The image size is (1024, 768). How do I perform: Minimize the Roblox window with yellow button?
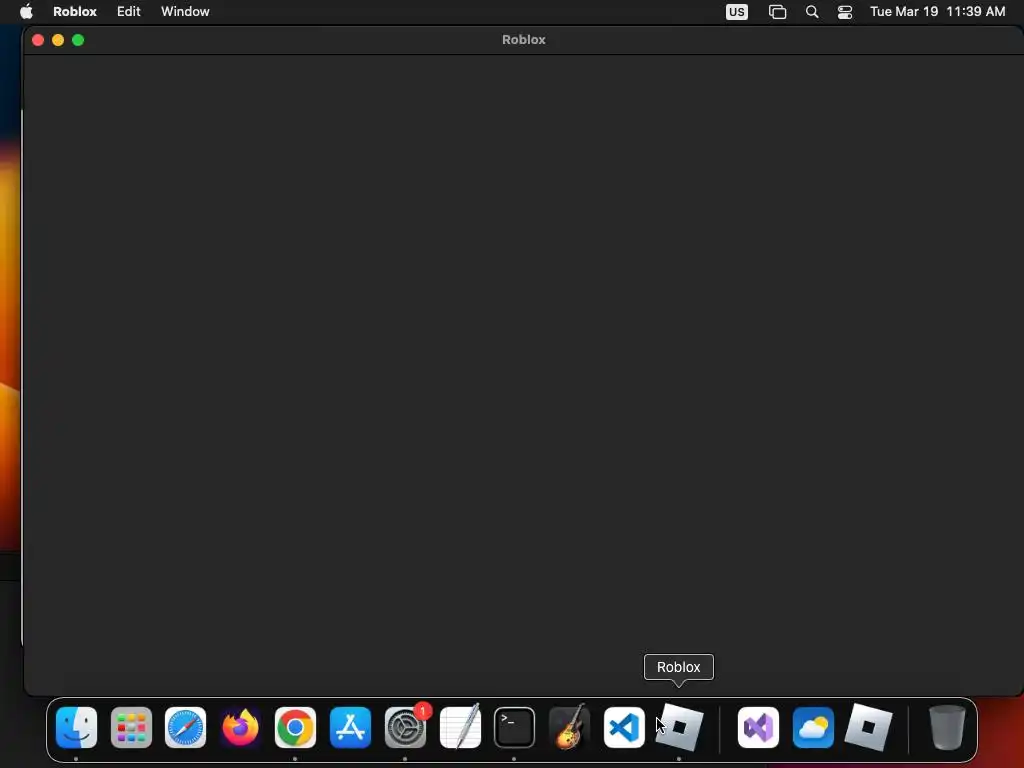point(58,40)
